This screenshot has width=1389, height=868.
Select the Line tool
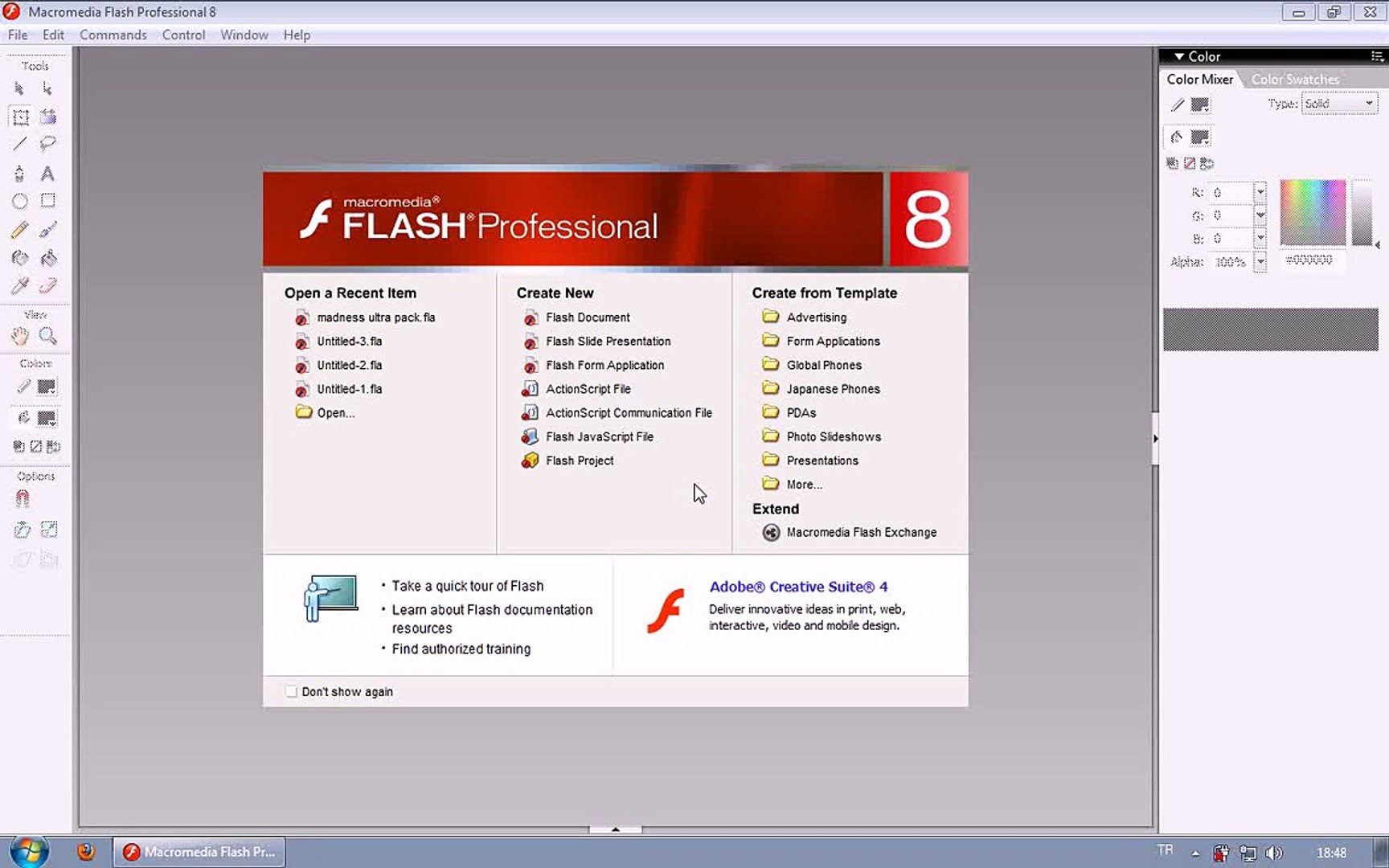19,145
